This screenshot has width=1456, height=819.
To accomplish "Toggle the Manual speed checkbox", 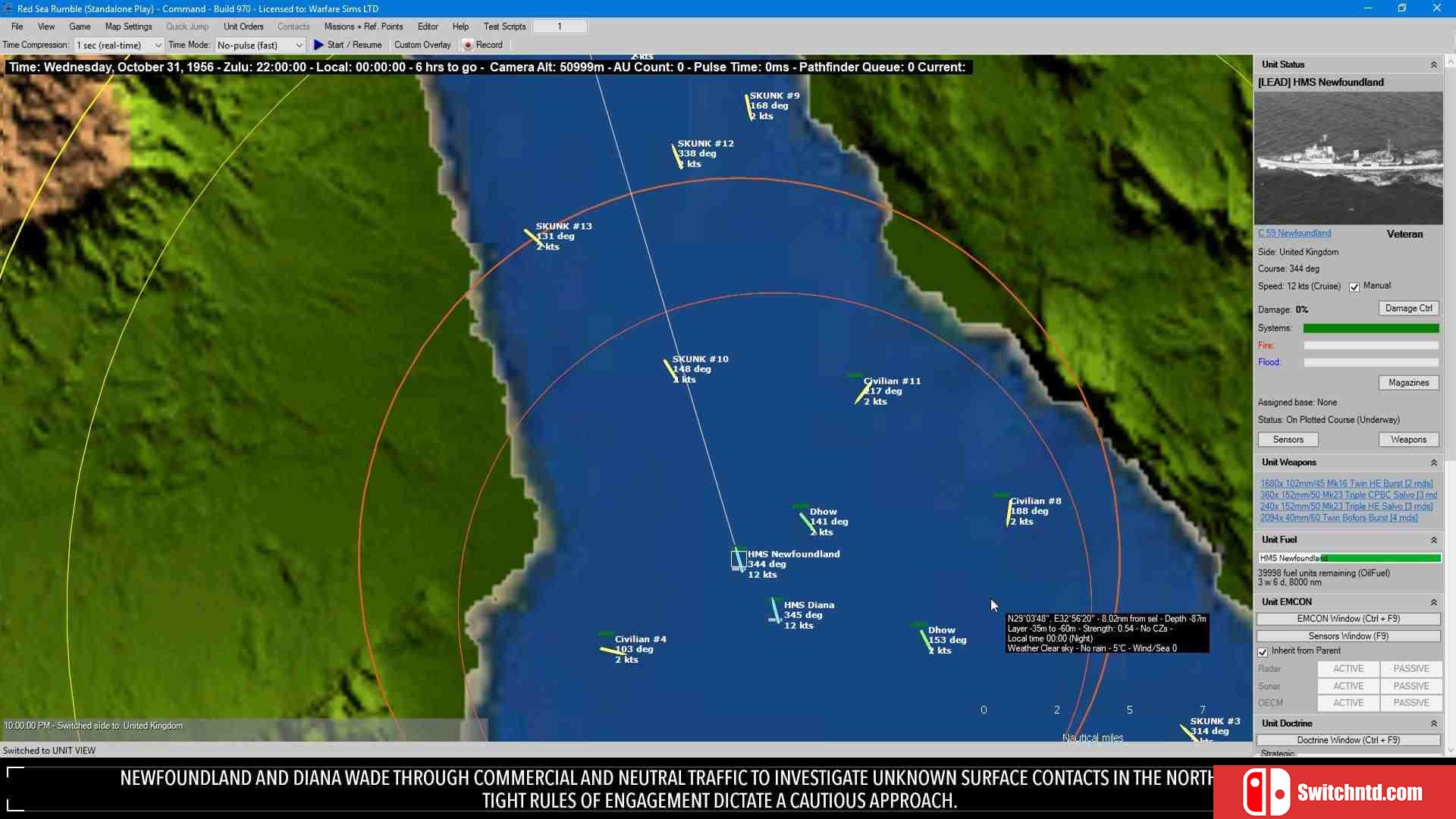I will coord(1354,287).
